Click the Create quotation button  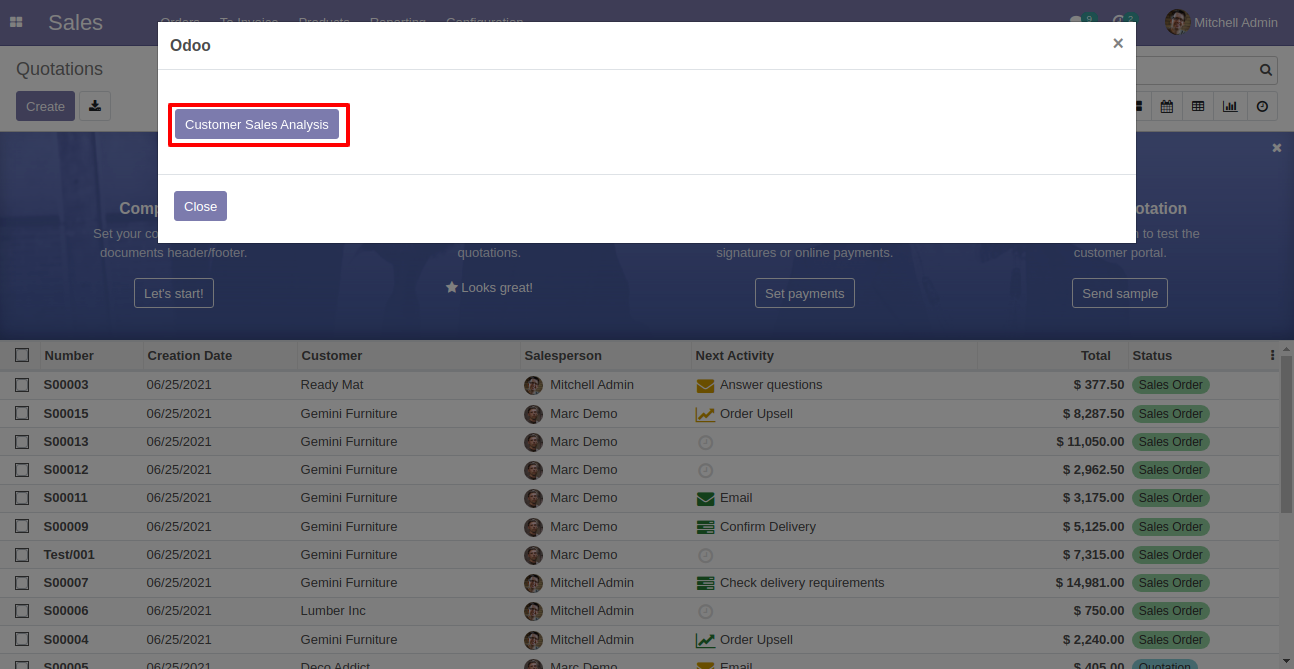tap(45, 106)
